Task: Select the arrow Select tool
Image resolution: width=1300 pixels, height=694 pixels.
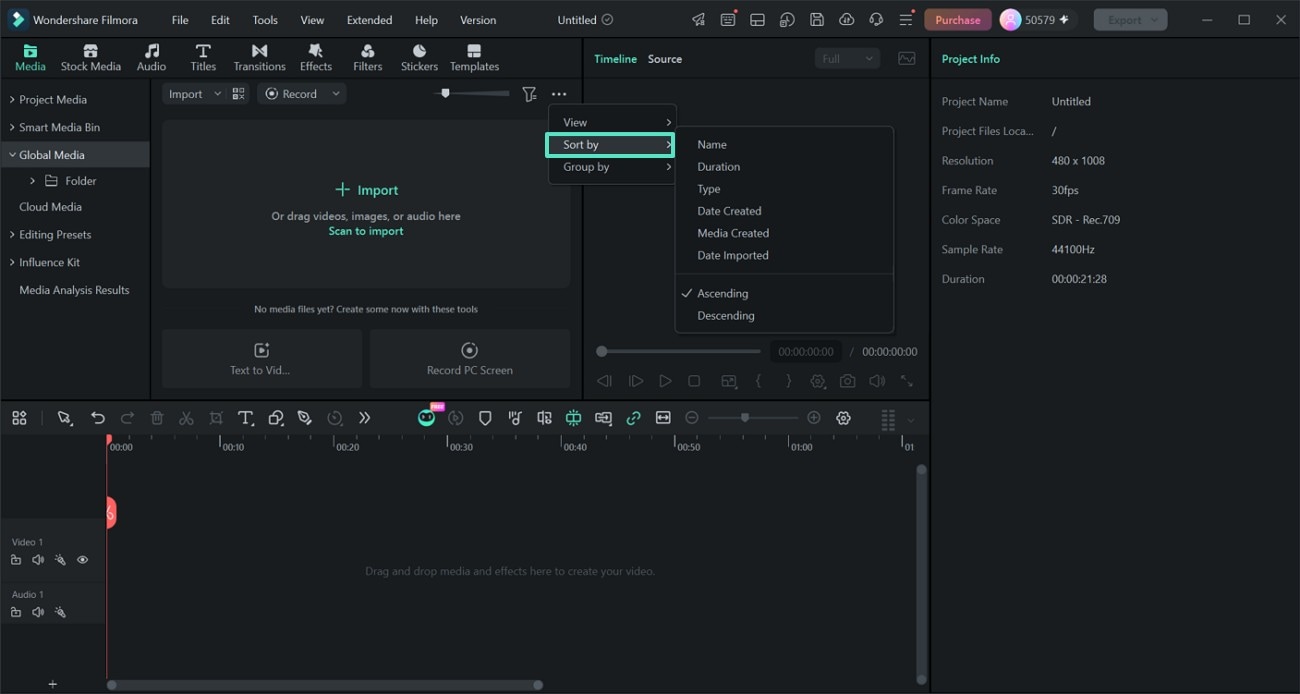Action: (x=65, y=418)
